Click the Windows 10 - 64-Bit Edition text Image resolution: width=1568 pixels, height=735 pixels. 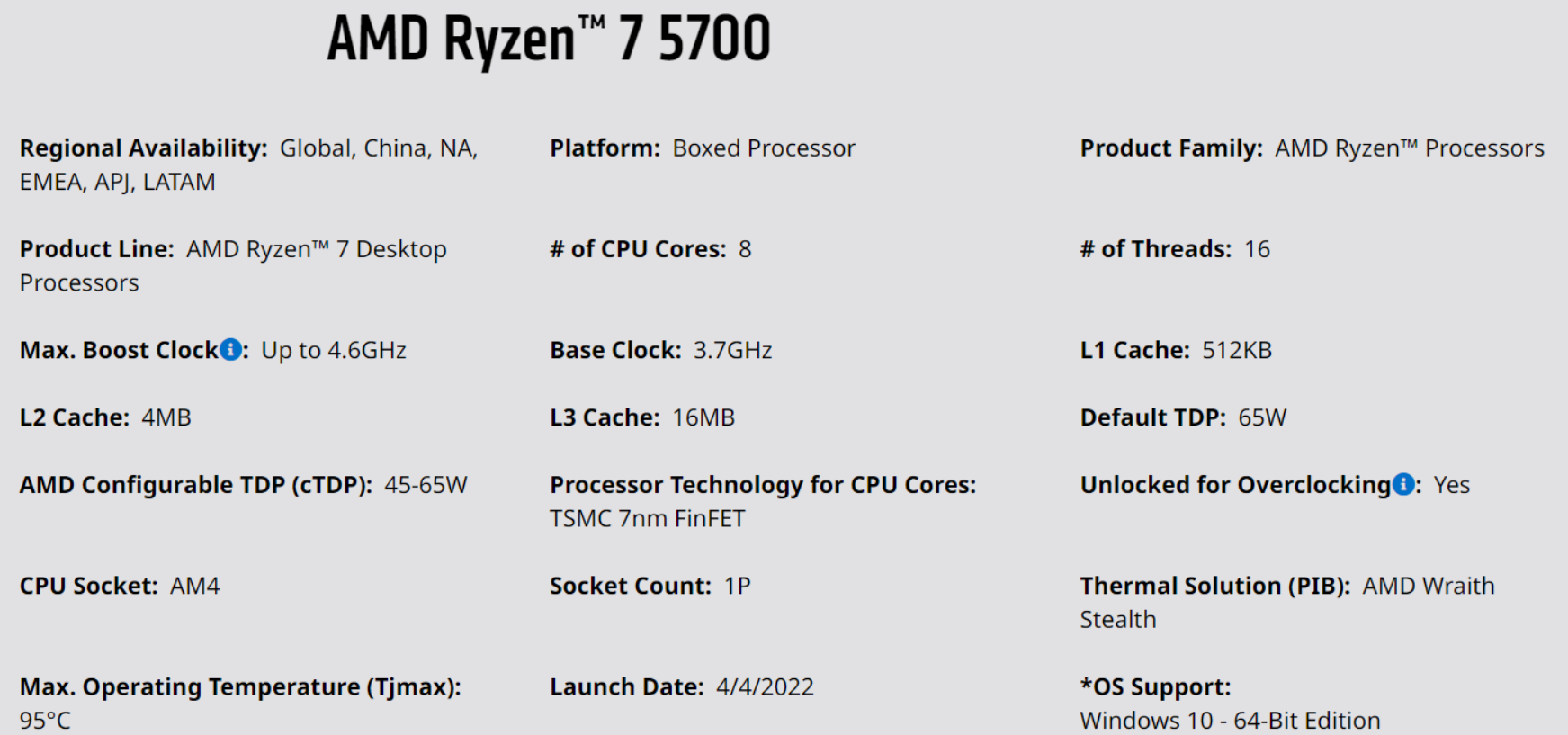(1230, 721)
